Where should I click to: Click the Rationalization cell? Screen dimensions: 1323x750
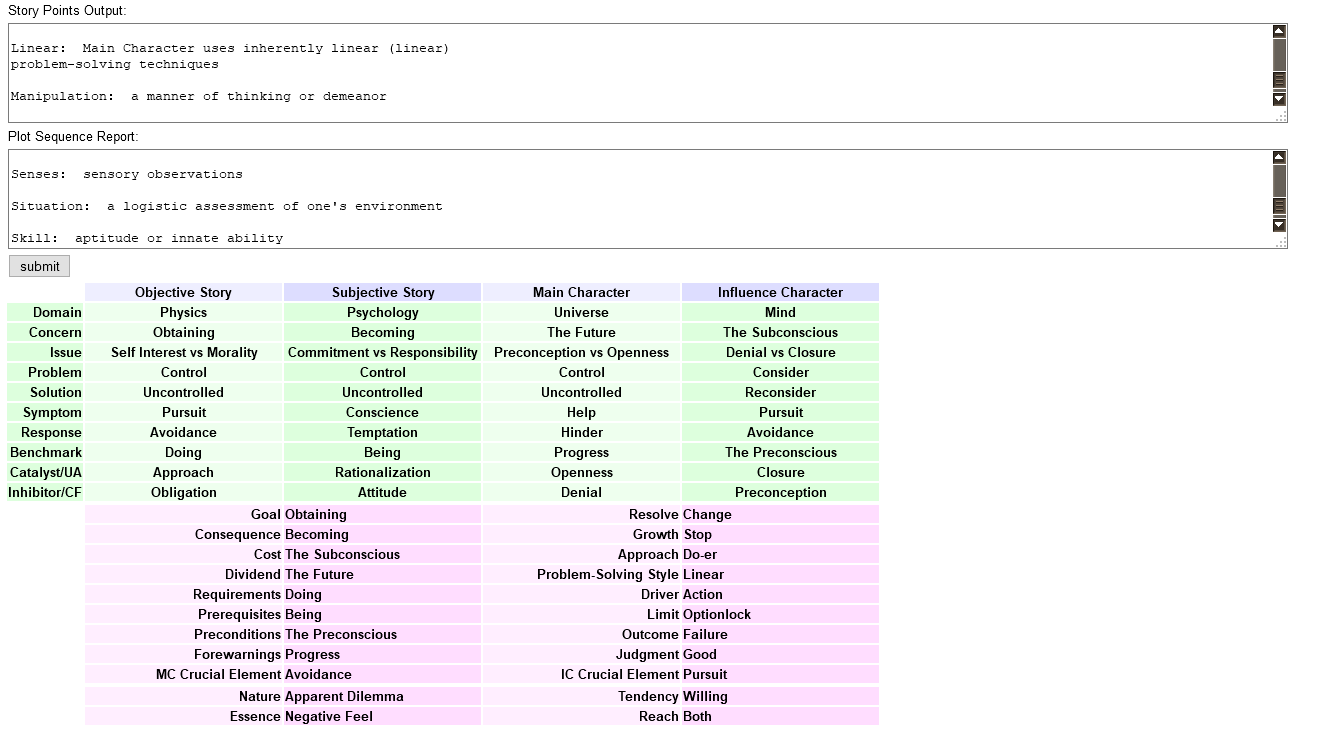tap(383, 472)
